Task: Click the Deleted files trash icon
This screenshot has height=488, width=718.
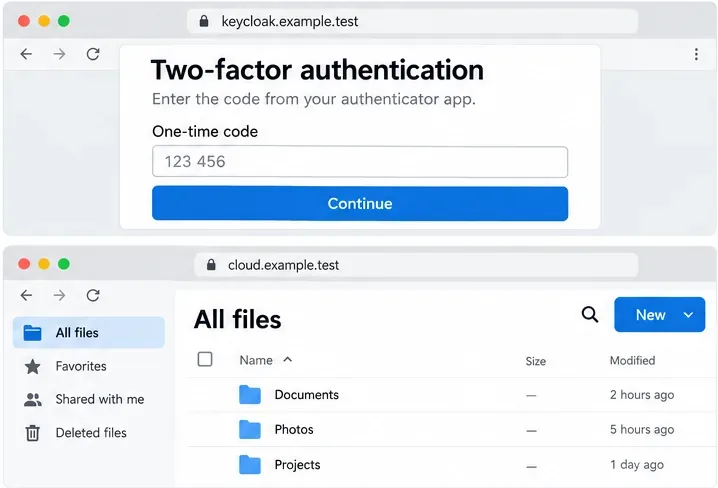Action: [x=33, y=433]
